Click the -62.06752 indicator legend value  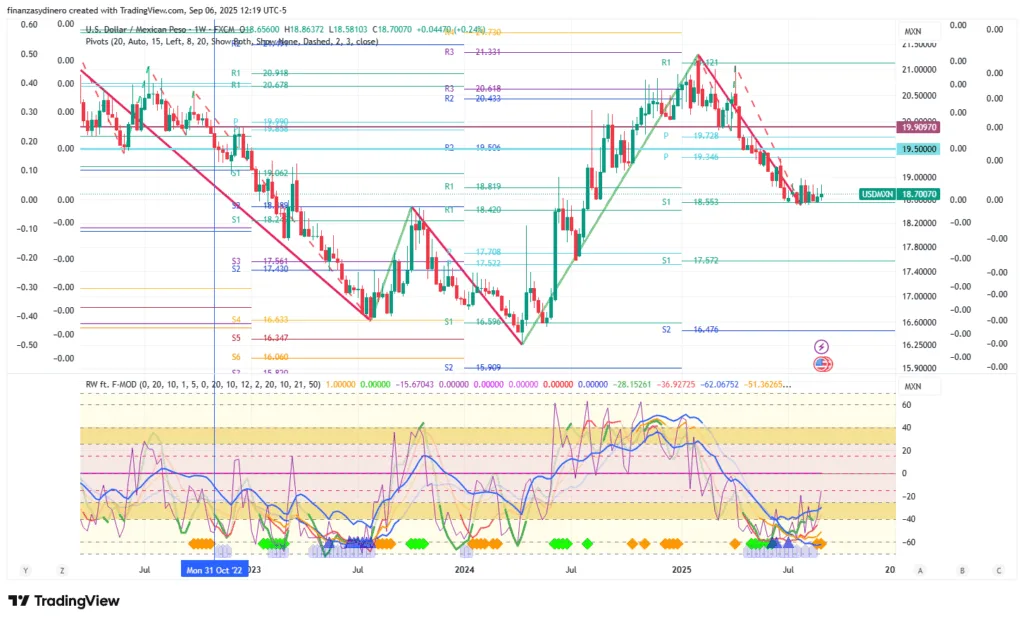click(719, 384)
